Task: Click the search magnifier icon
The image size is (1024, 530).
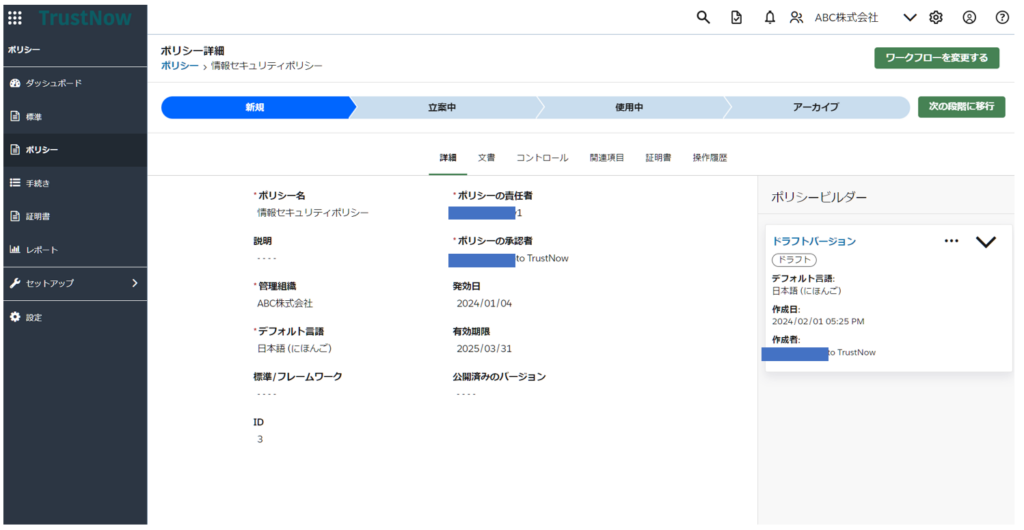Action: [x=703, y=17]
